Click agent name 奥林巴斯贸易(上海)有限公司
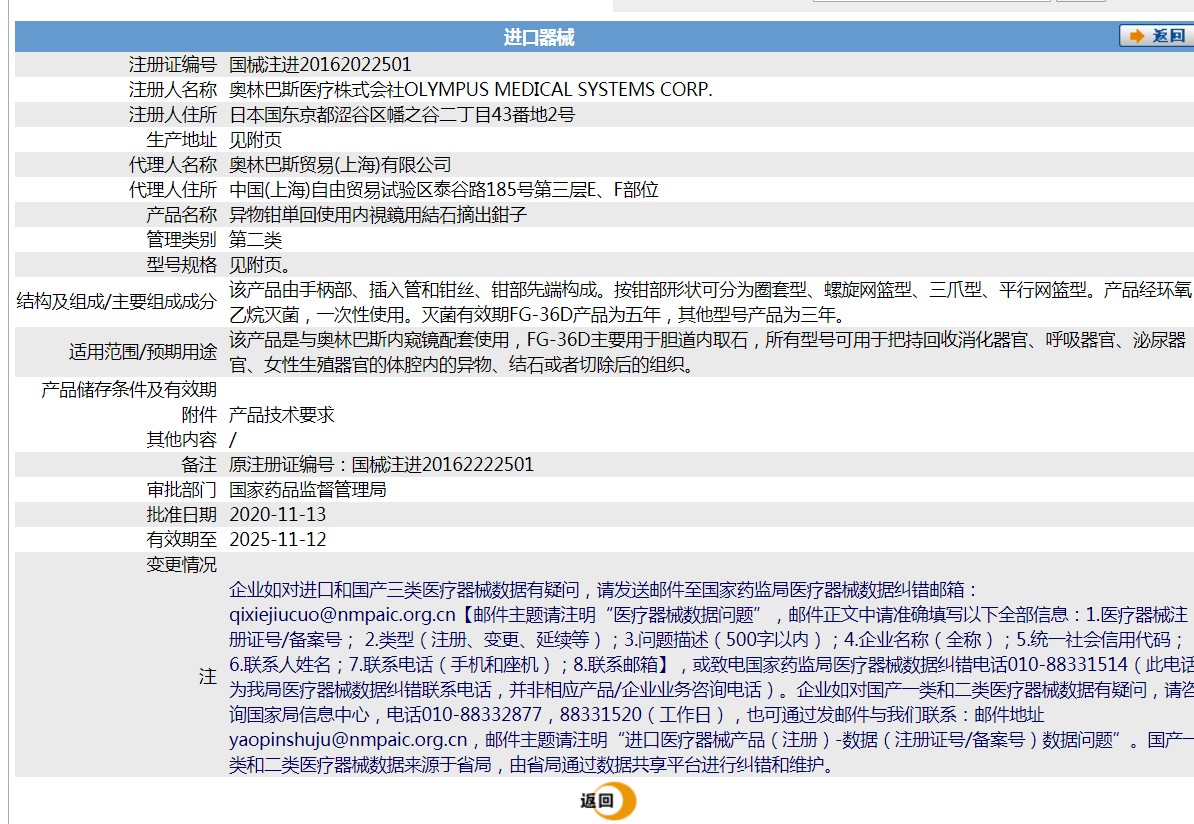1194x824 pixels. click(340, 165)
